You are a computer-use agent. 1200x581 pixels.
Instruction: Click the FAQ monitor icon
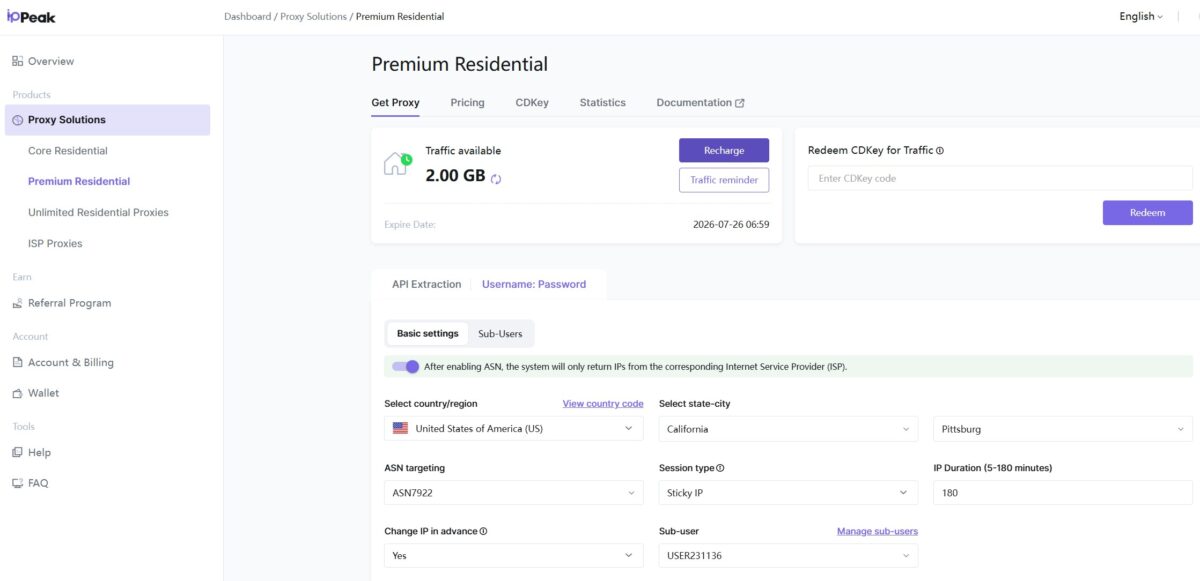click(x=17, y=483)
